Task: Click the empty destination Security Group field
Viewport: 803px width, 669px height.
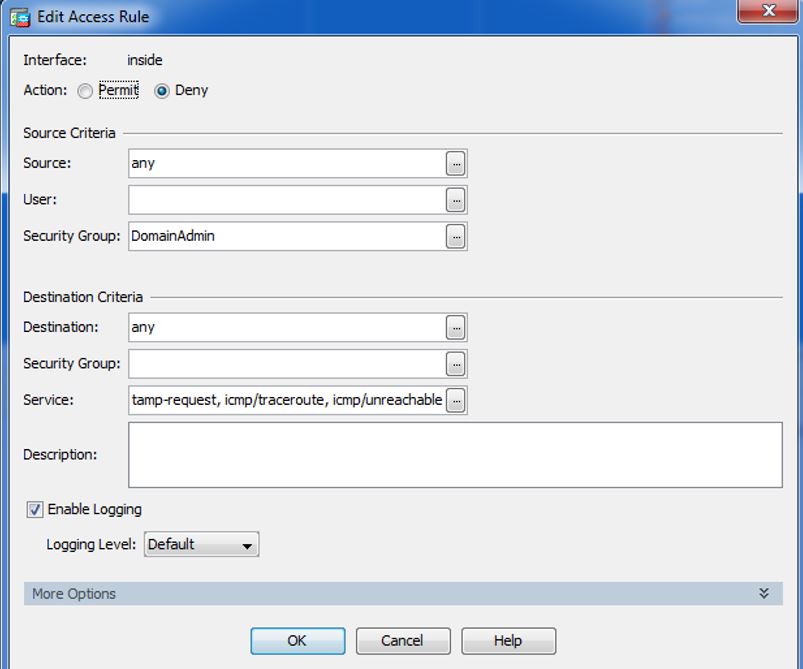Action: pyautogui.click(x=287, y=364)
